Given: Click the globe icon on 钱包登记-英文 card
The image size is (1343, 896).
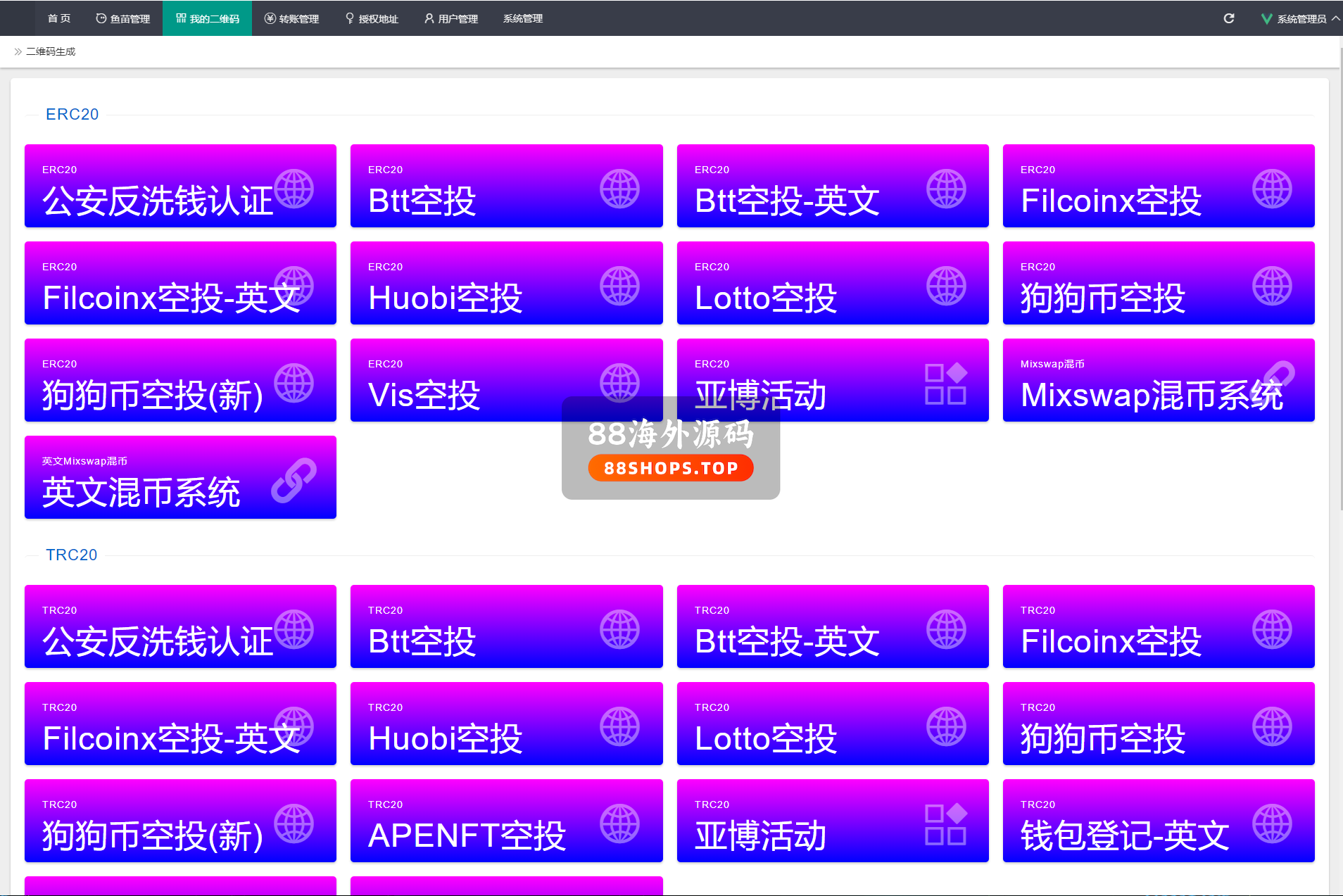Looking at the screenshot, I should pos(1272,824).
